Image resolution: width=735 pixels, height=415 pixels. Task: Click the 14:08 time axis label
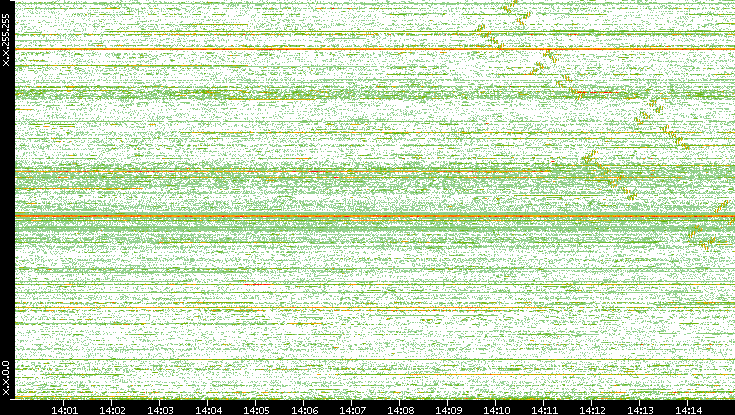(400, 410)
